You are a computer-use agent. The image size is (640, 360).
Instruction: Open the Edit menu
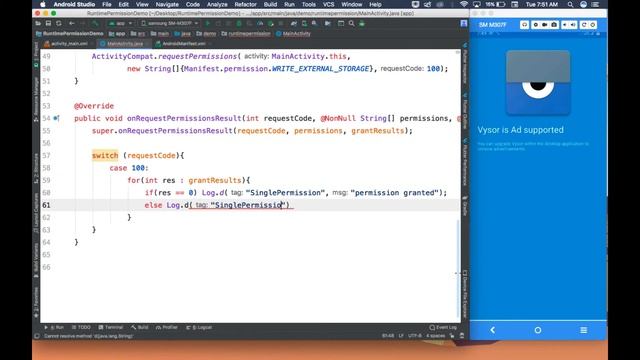coord(123,4)
